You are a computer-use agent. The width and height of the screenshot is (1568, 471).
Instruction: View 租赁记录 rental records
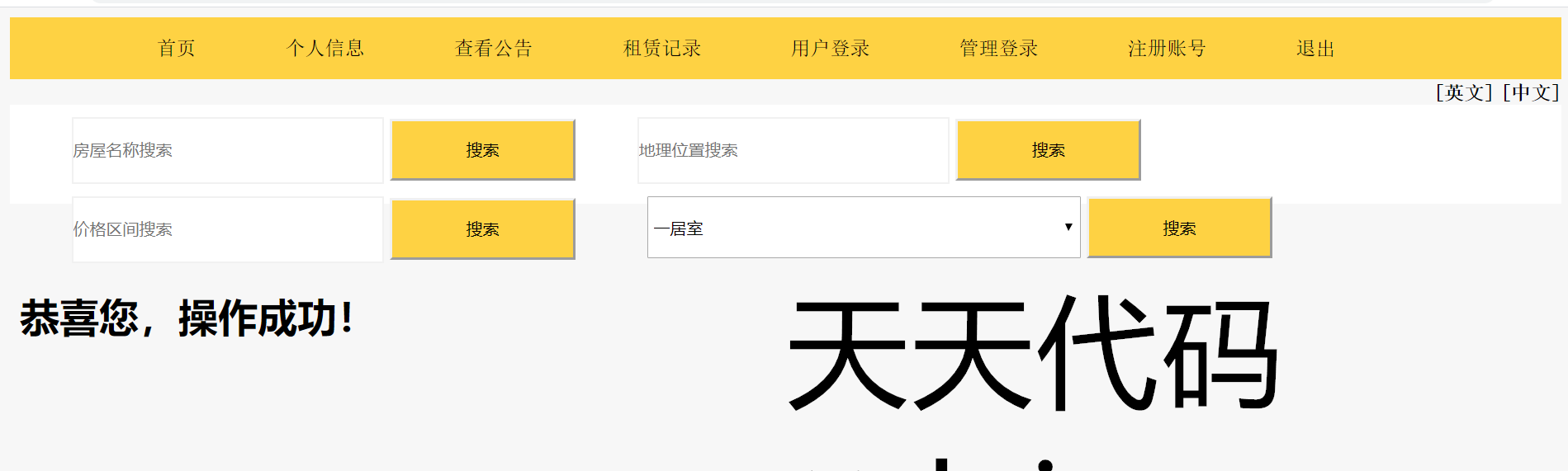click(x=662, y=49)
